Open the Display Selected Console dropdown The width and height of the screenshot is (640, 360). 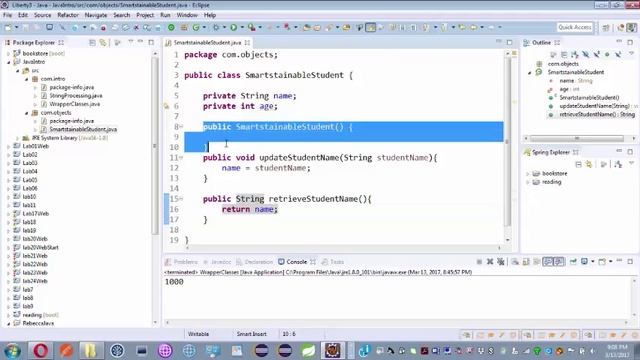[593, 262]
